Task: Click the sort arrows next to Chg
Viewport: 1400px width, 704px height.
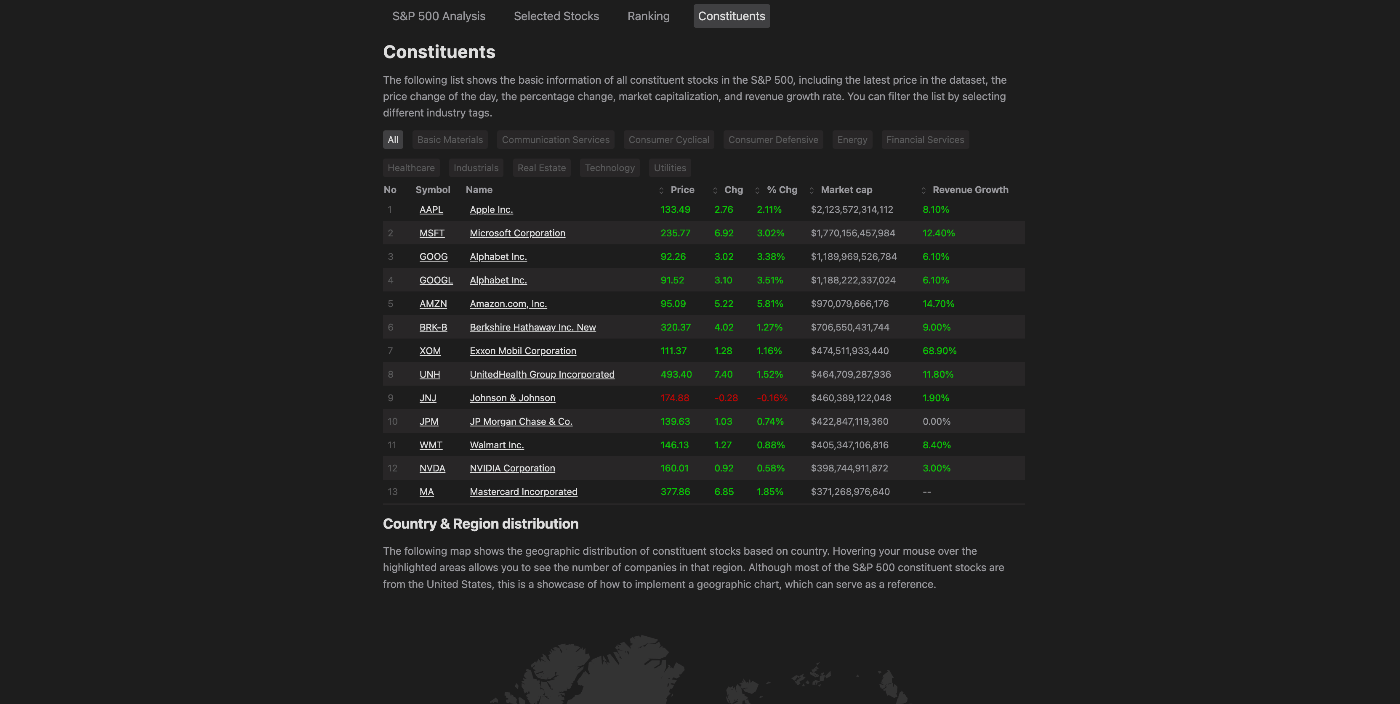Action: click(x=716, y=190)
